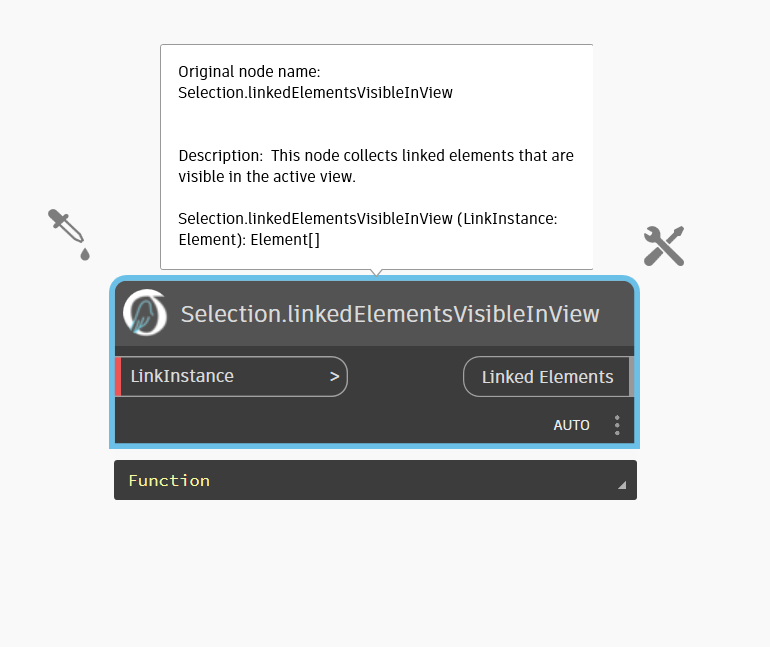Select the node title Selection.linkedElementsVisibleInView
Screen dimensions: 770x647
click(x=390, y=314)
